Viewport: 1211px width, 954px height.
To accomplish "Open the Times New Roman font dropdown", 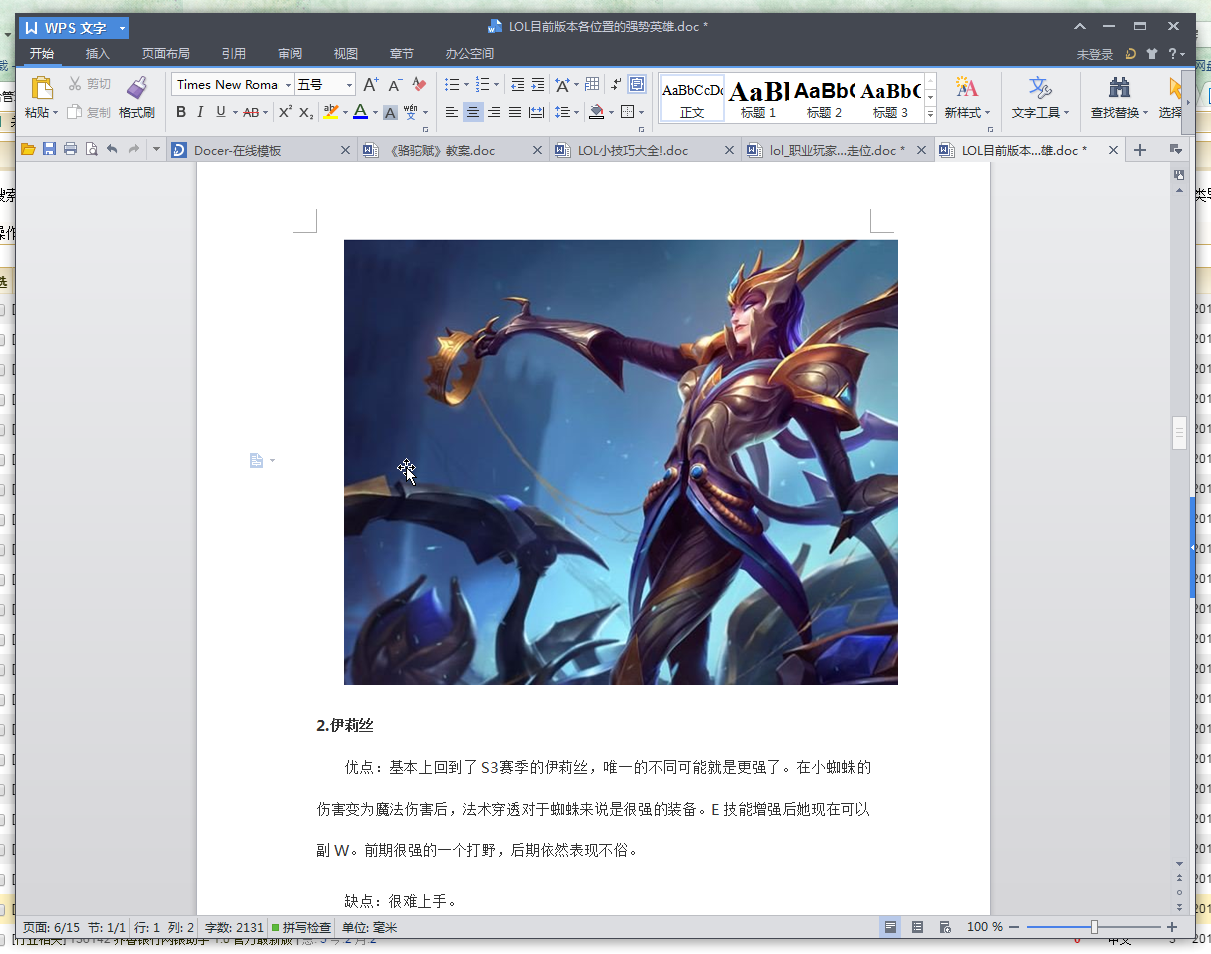I will pos(288,85).
